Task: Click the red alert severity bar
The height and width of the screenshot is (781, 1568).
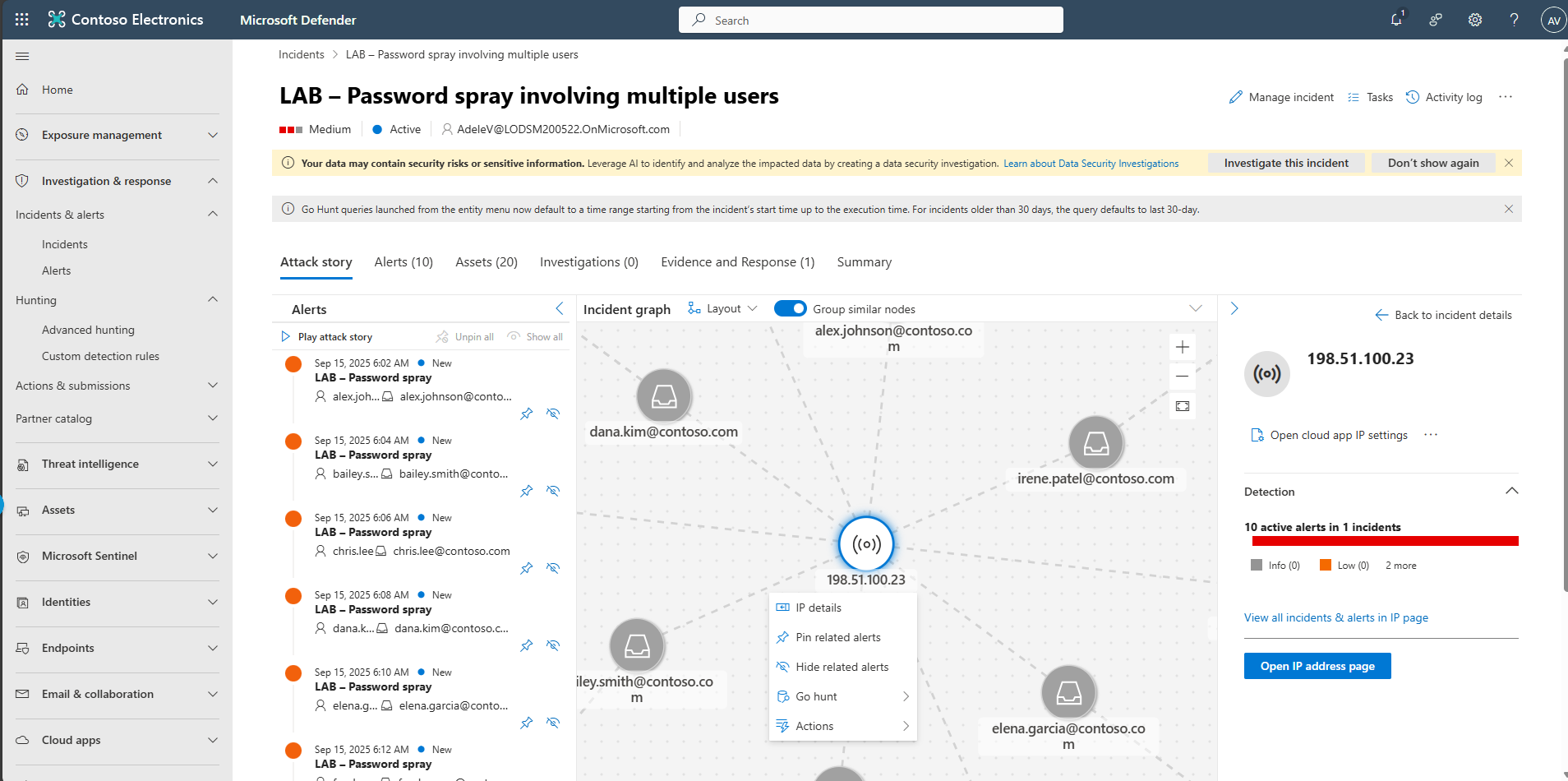Action: [1385, 541]
